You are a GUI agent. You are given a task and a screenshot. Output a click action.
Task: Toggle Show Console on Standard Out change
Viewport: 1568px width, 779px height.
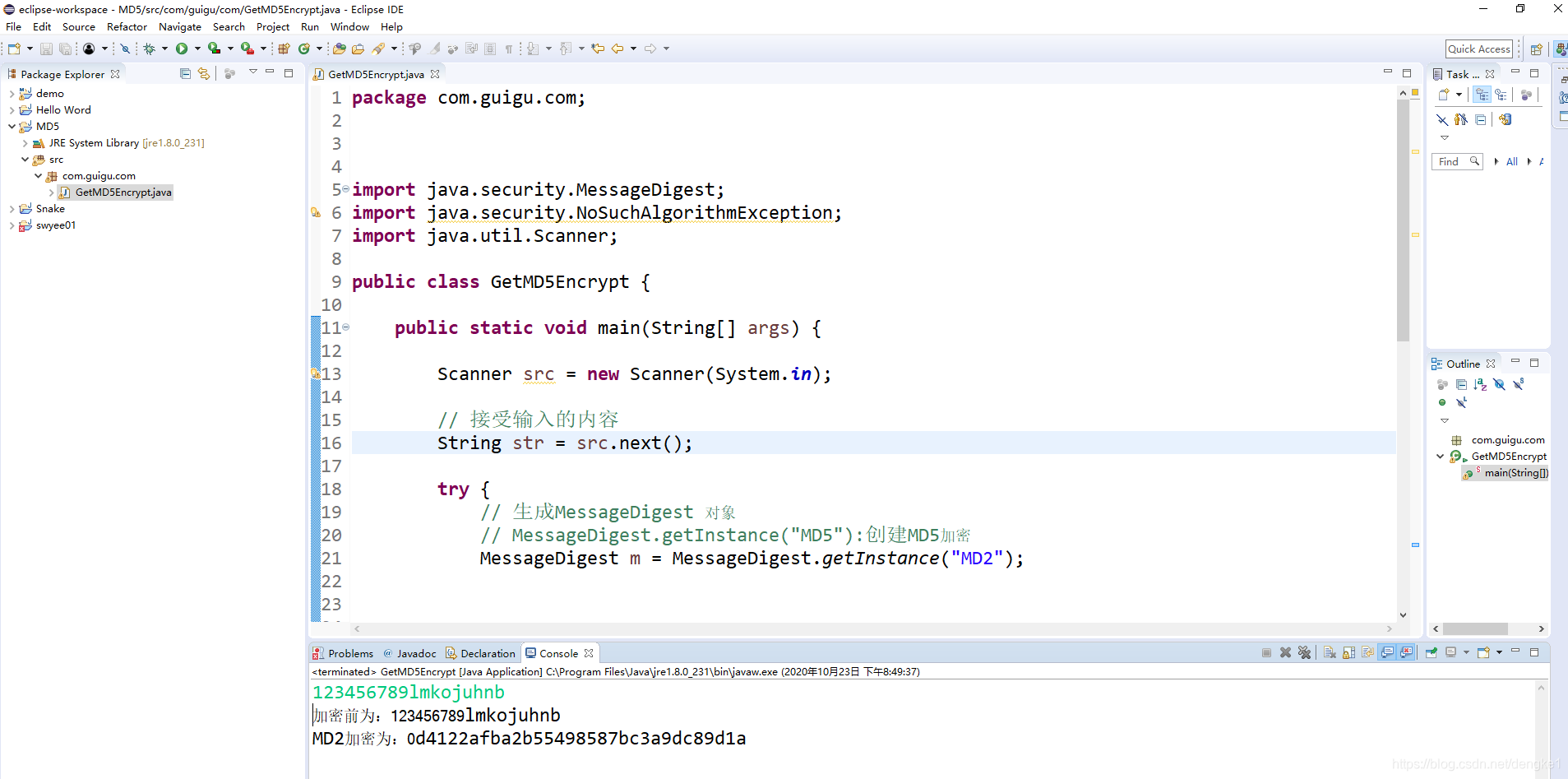click(1387, 652)
